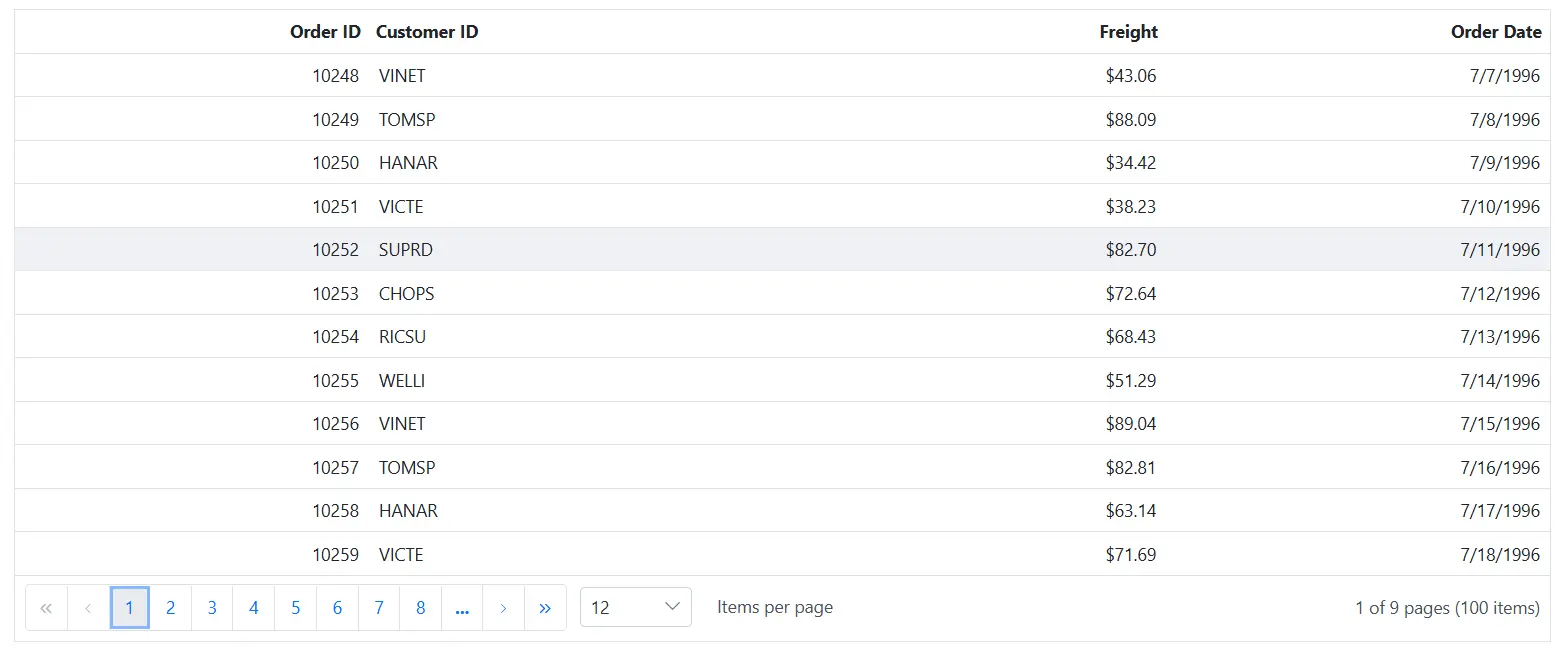Select Order ID cell 10258

tap(335, 511)
